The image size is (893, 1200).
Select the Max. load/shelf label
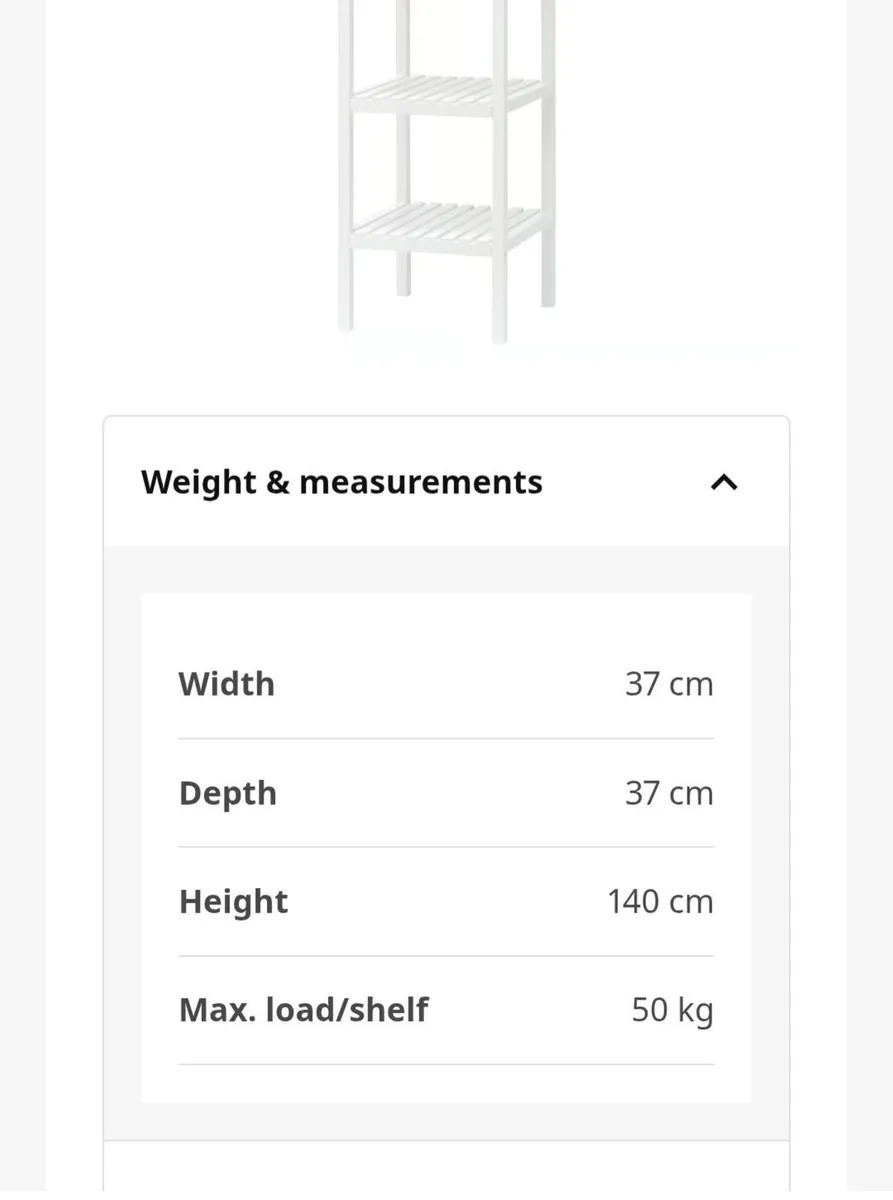tap(303, 1010)
